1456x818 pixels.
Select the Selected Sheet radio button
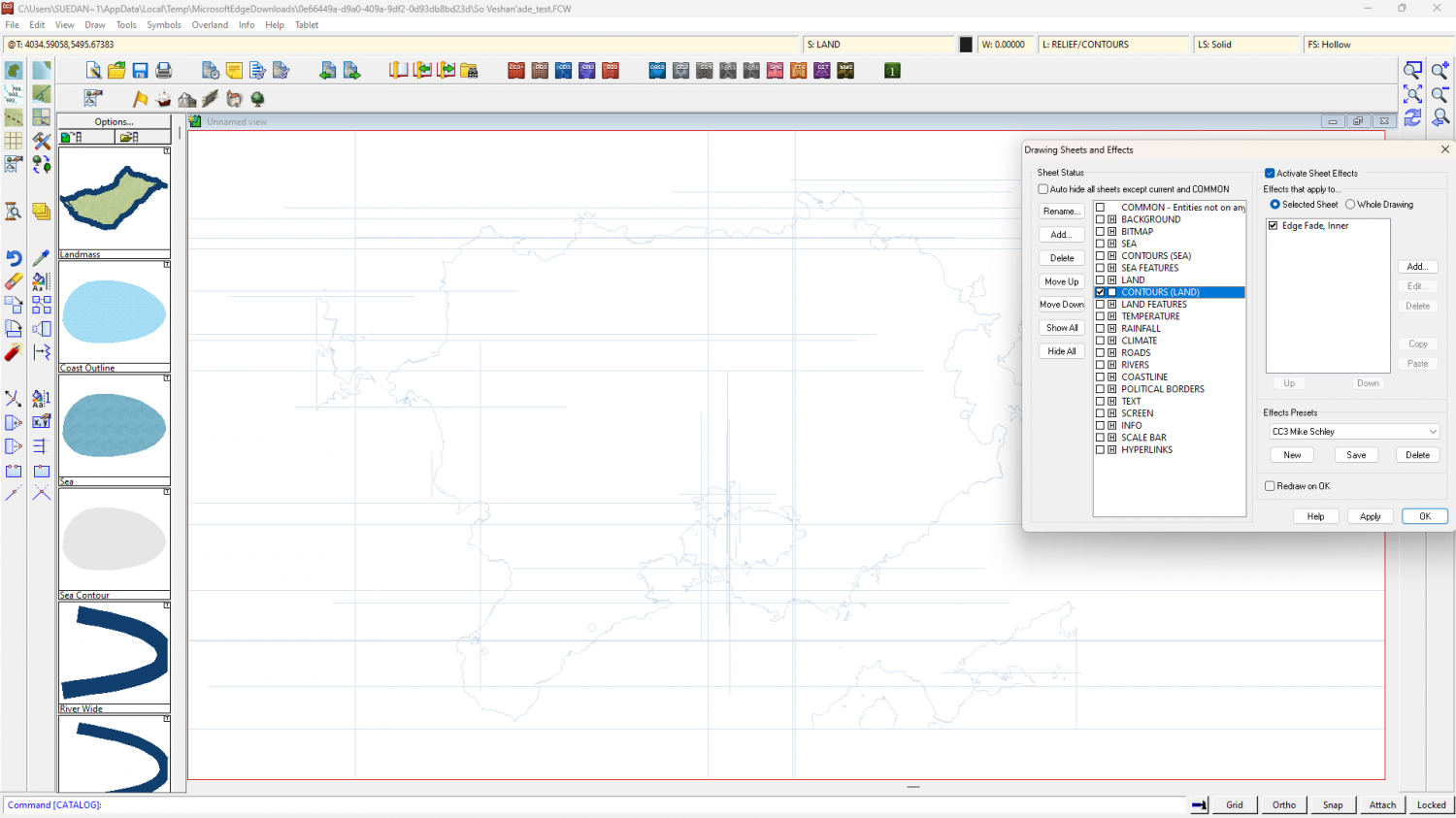click(1275, 205)
